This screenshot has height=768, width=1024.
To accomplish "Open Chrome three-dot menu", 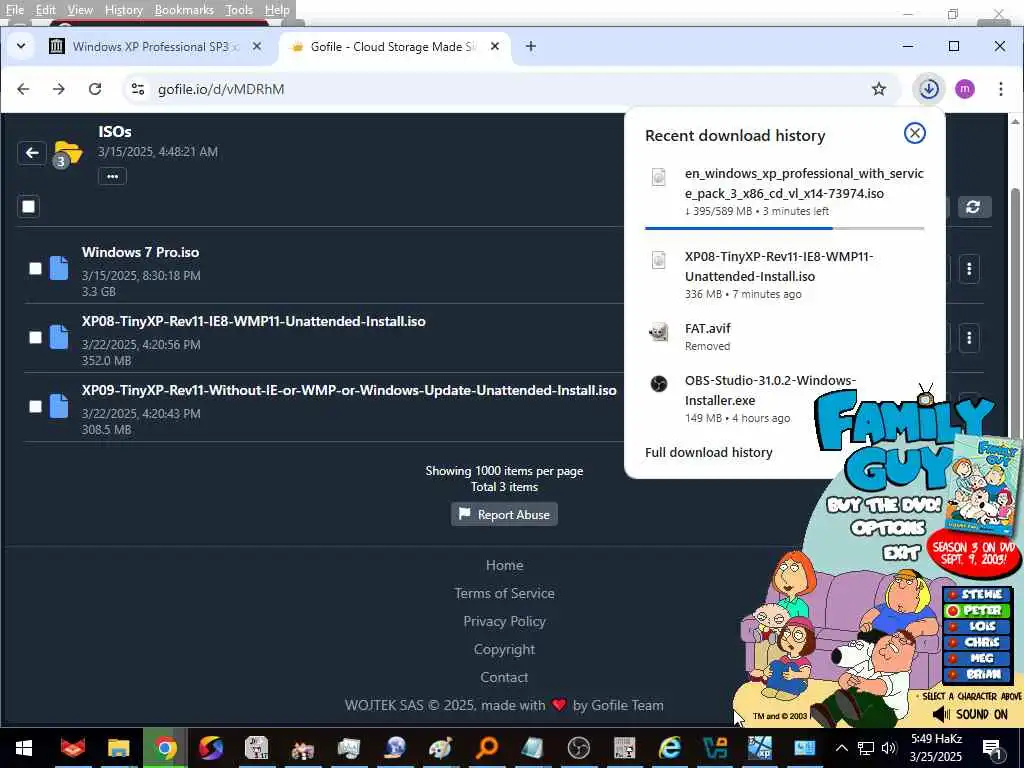I will point(1000,89).
